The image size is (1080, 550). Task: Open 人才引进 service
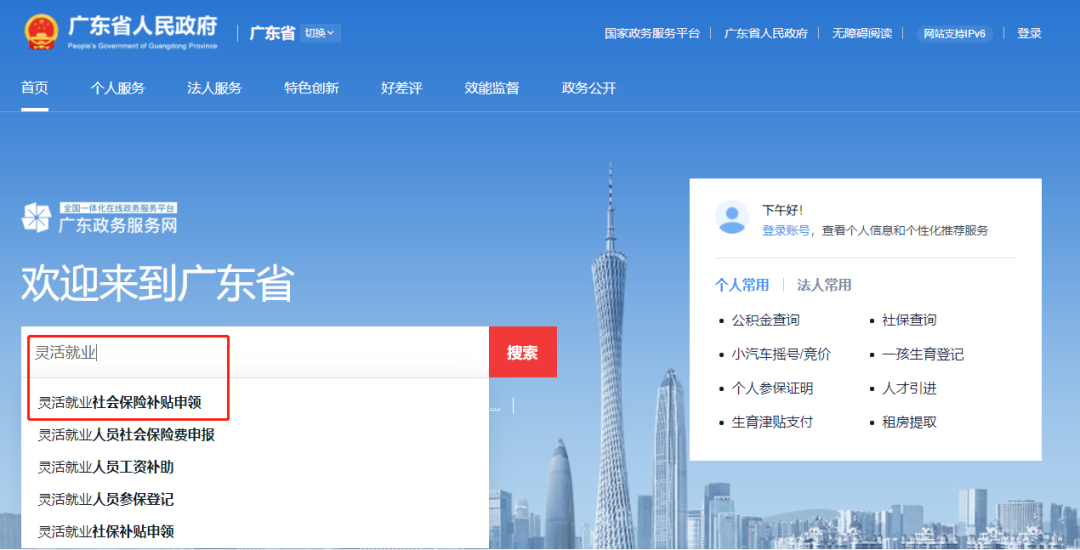[x=909, y=388]
